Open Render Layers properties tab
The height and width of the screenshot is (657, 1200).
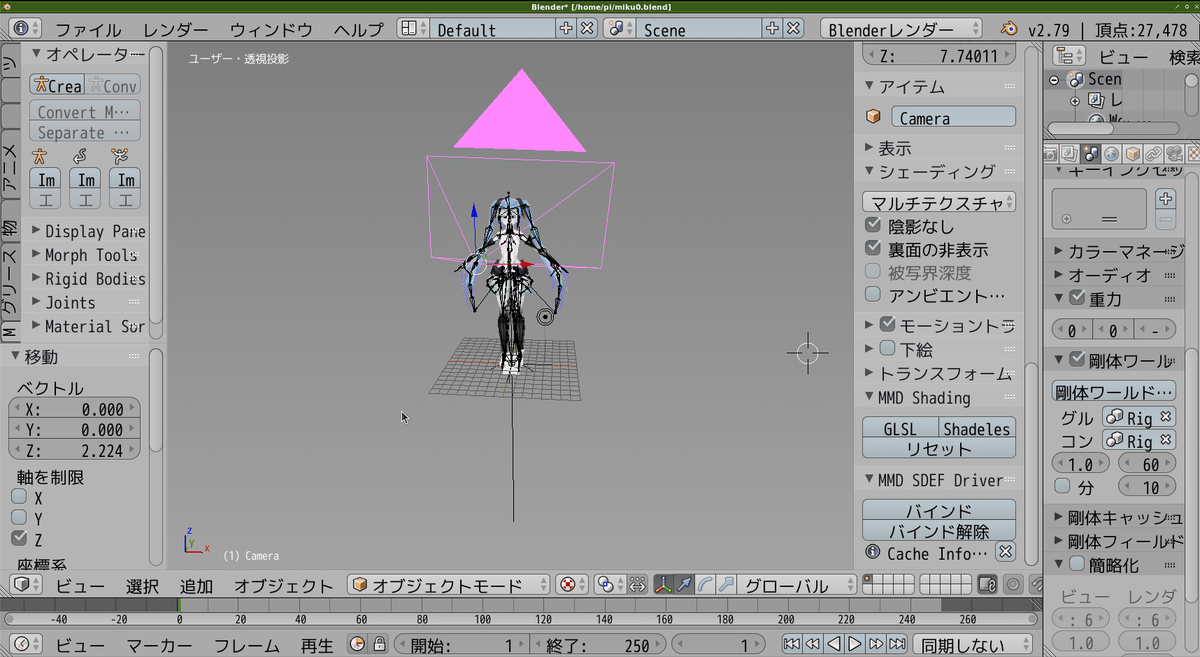1069,154
